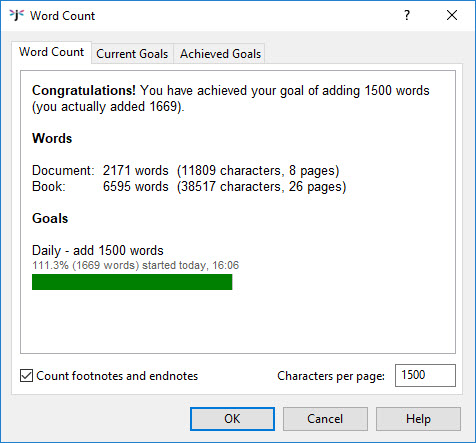Screen dimensions: 476x443
Task: Switch to the Current Goals tab
Action: pos(132,53)
